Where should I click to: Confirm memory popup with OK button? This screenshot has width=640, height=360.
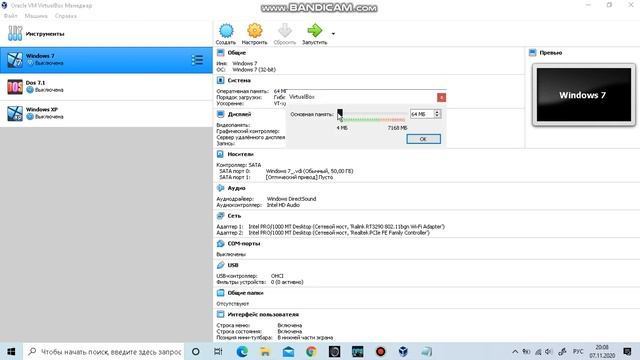423,139
